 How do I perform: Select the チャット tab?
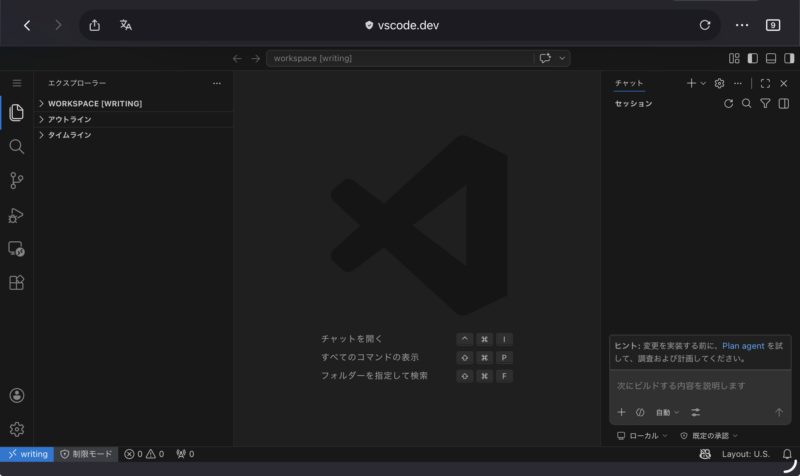click(629, 83)
